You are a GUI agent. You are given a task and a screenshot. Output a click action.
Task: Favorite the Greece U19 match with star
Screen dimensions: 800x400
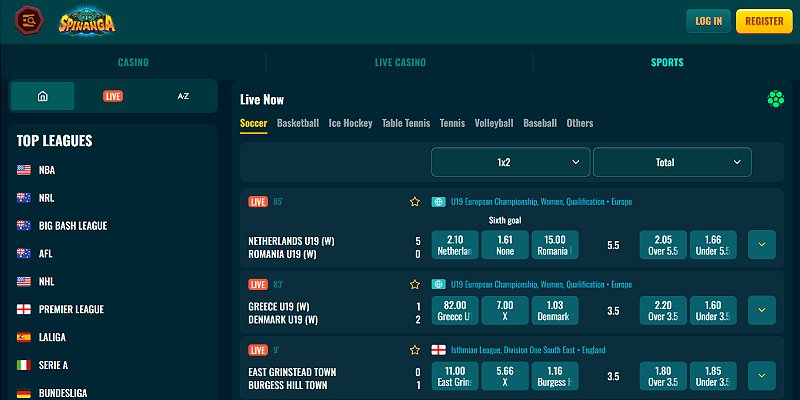click(415, 285)
